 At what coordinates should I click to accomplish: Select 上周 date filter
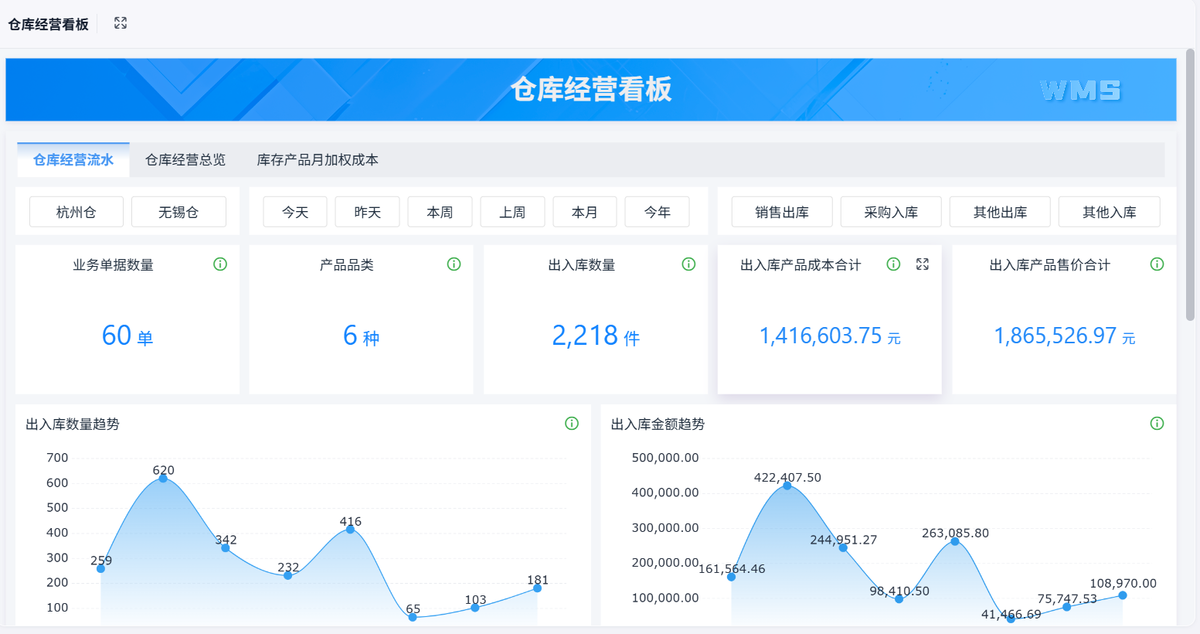pyautogui.click(x=512, y=212)
